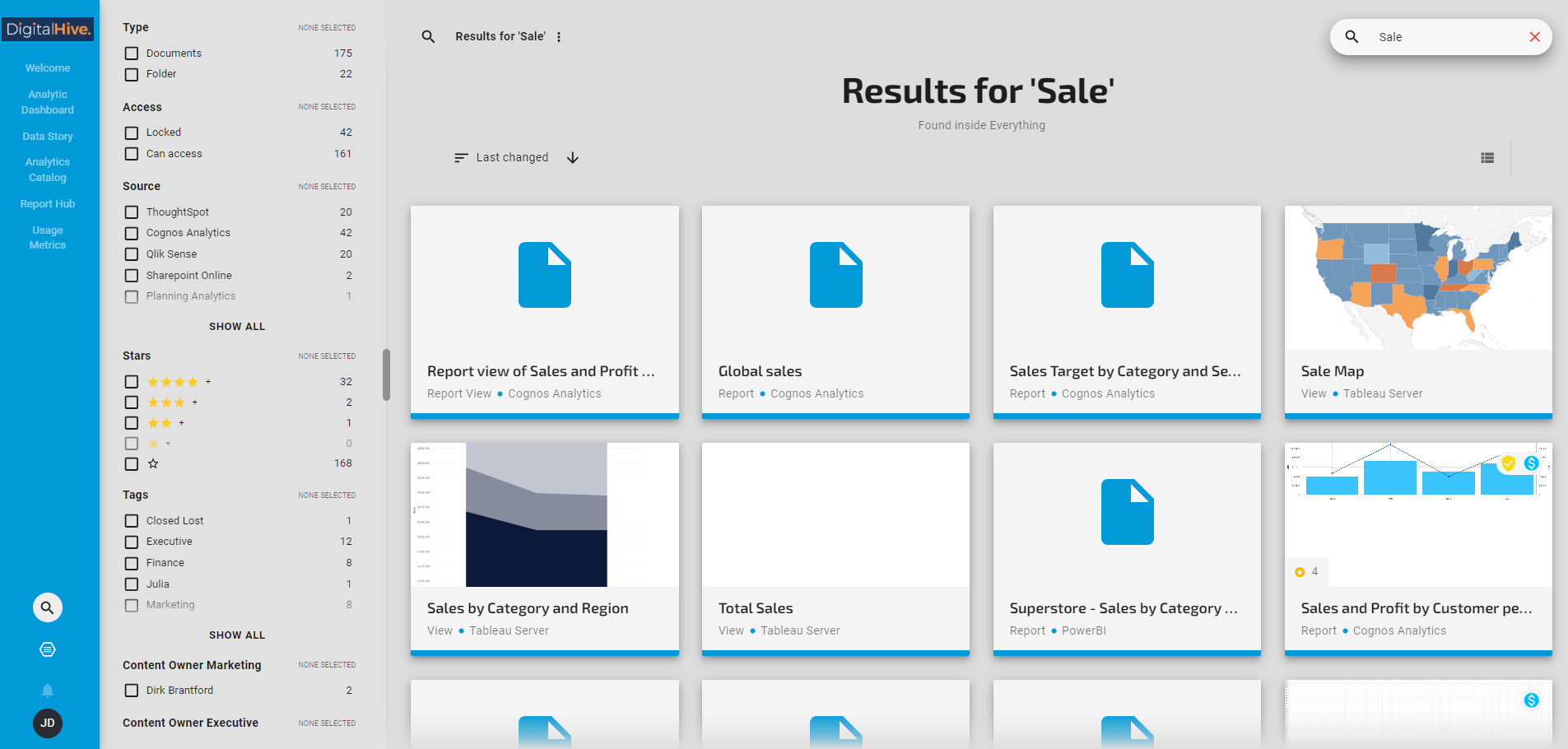Click the search icon in left sidebar
Viewport: 1568px width, 749px height.
tap(48, 607)
